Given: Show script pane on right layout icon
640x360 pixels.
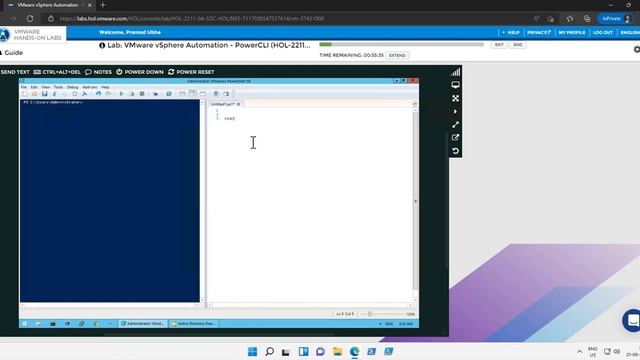Looking at the screenshot, I should [x=192, y=94].
